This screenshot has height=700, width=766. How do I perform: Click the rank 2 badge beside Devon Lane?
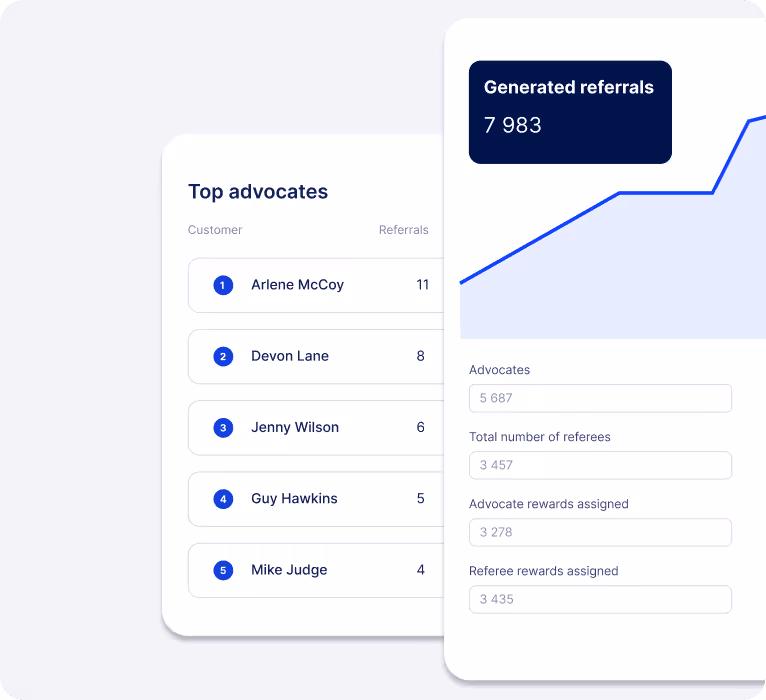(223, 357)
